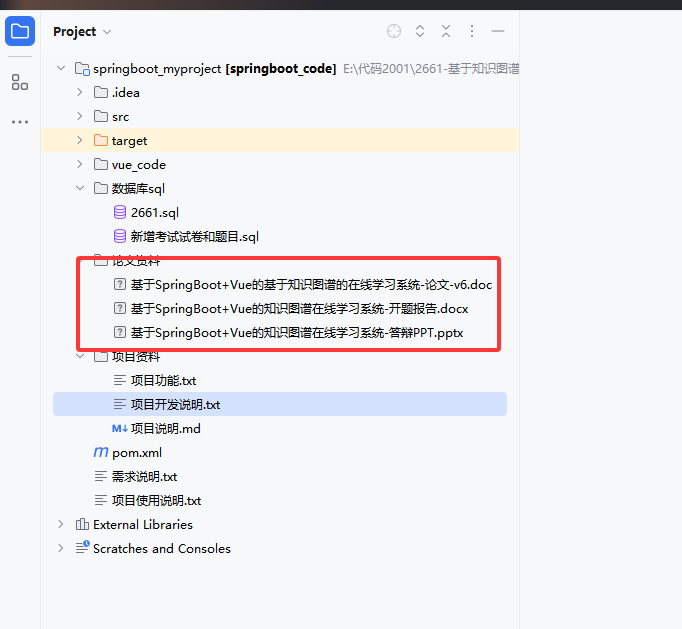Click the orange target folder icon
The height and width of the screenshot is (629, 682).
(x=101, y=140)
